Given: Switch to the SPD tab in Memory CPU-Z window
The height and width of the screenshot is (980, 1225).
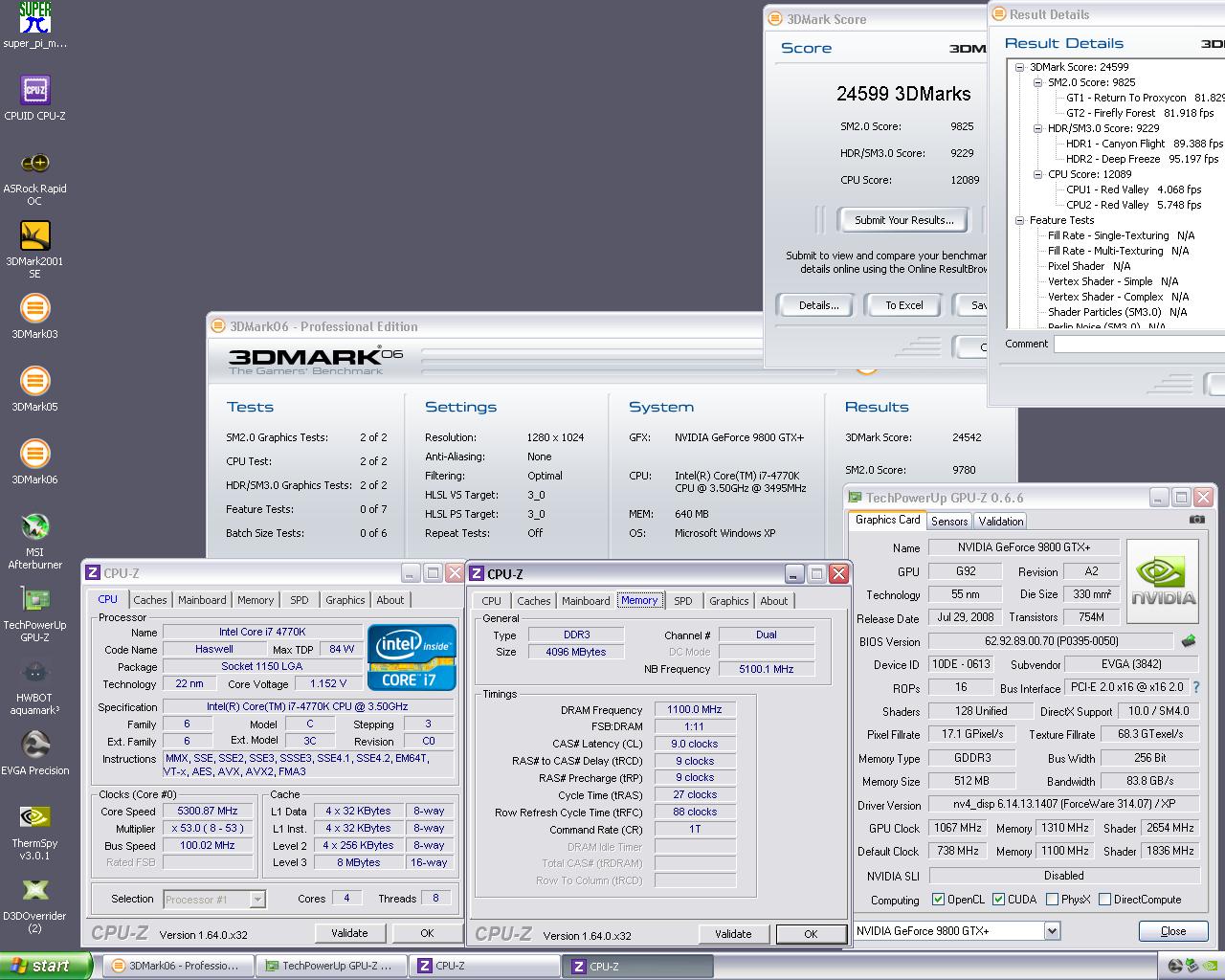Looking at the screenshot, I should (682, 601).
